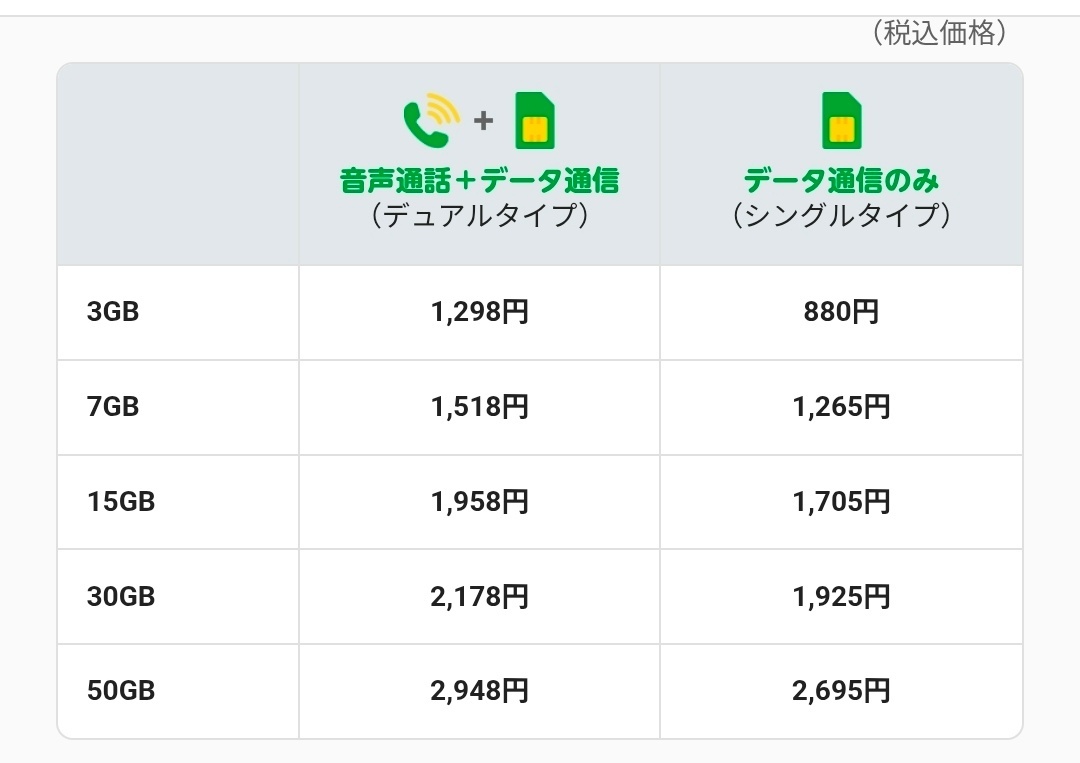Click the (デュアルタイプ) label
The image size is (1080, 763).
[x=479, y=215]
